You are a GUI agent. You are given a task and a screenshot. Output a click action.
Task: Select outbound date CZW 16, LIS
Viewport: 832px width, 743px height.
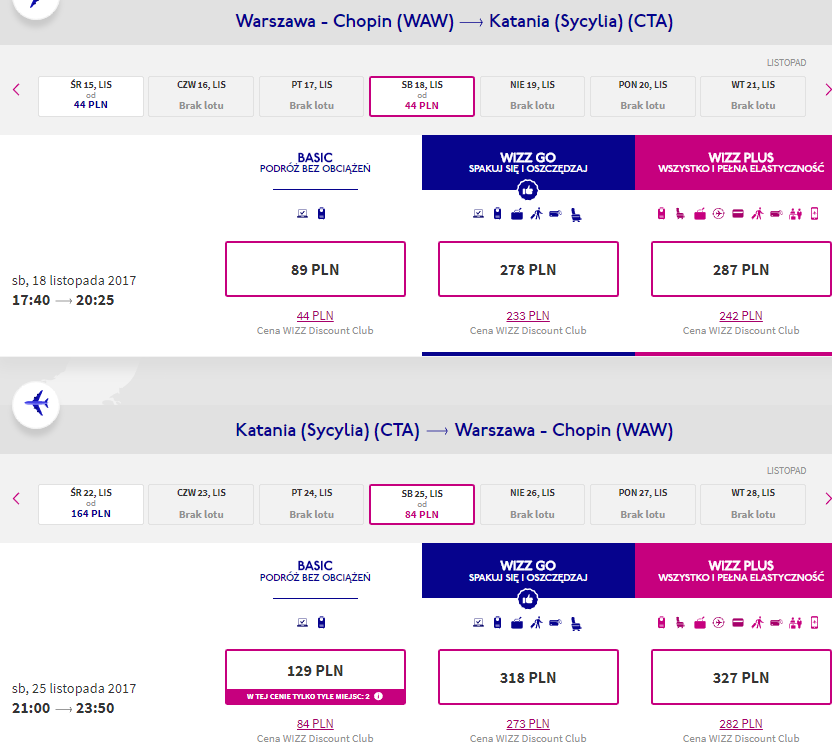[201, 96]
